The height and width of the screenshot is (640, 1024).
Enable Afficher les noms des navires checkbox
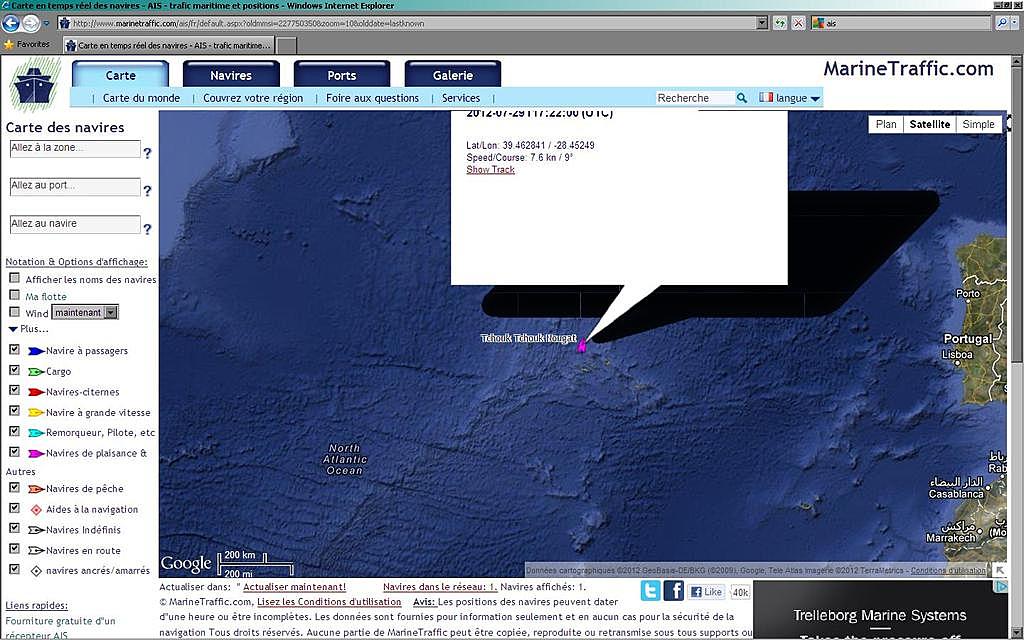click(x=14, y=278)
